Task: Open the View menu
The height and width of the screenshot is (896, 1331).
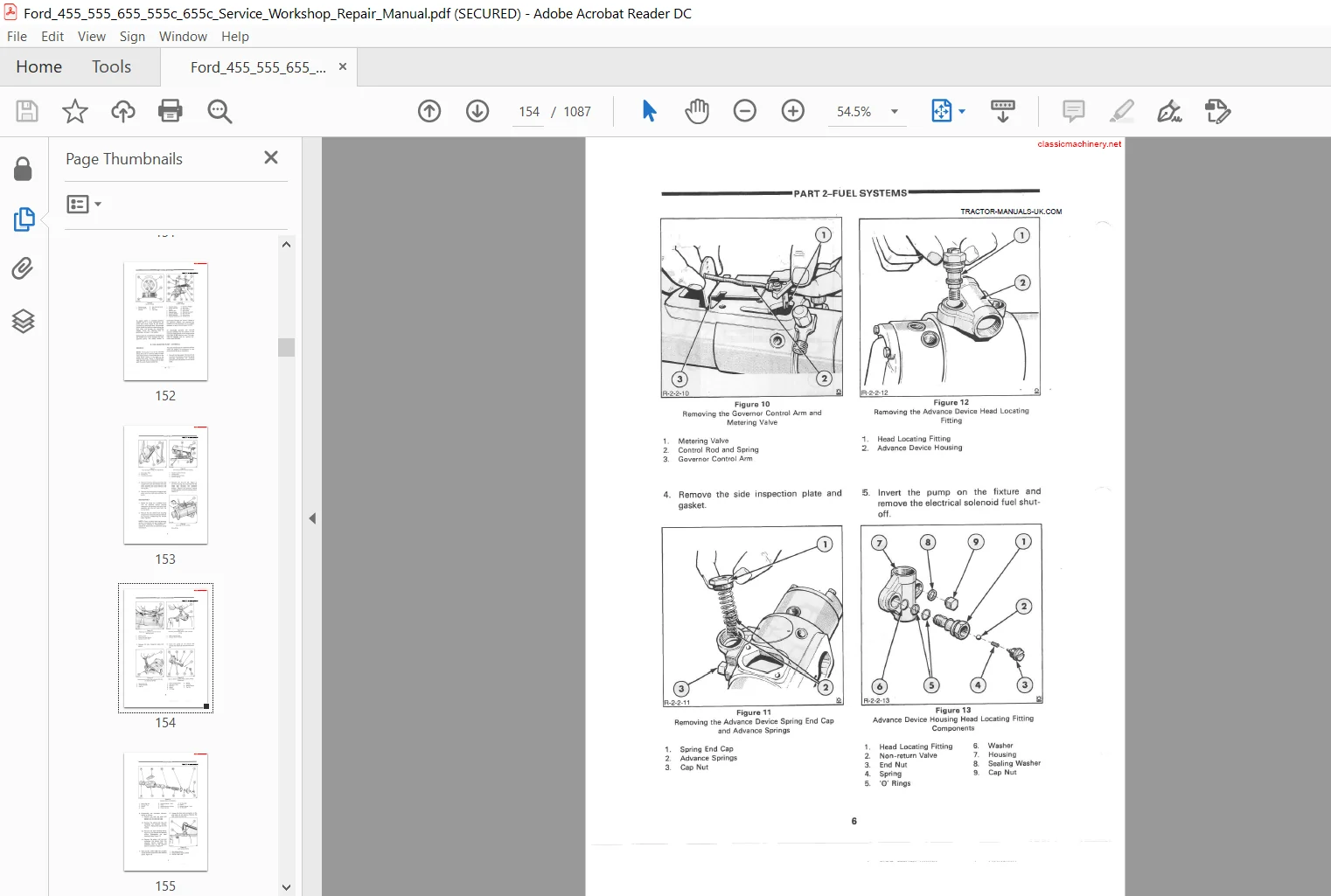Action: pos(92,36)
